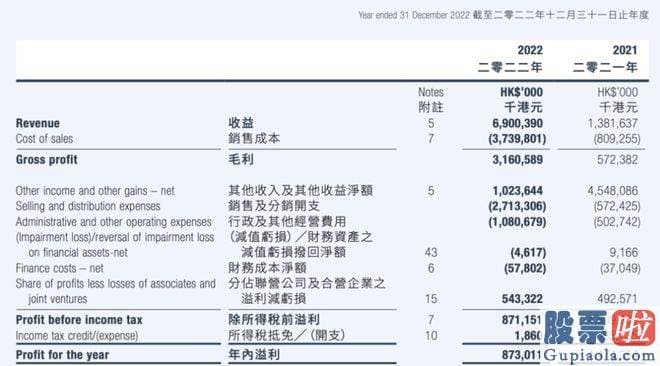
Task: Select Administrative and other operating expenses label
Action: 114,222
